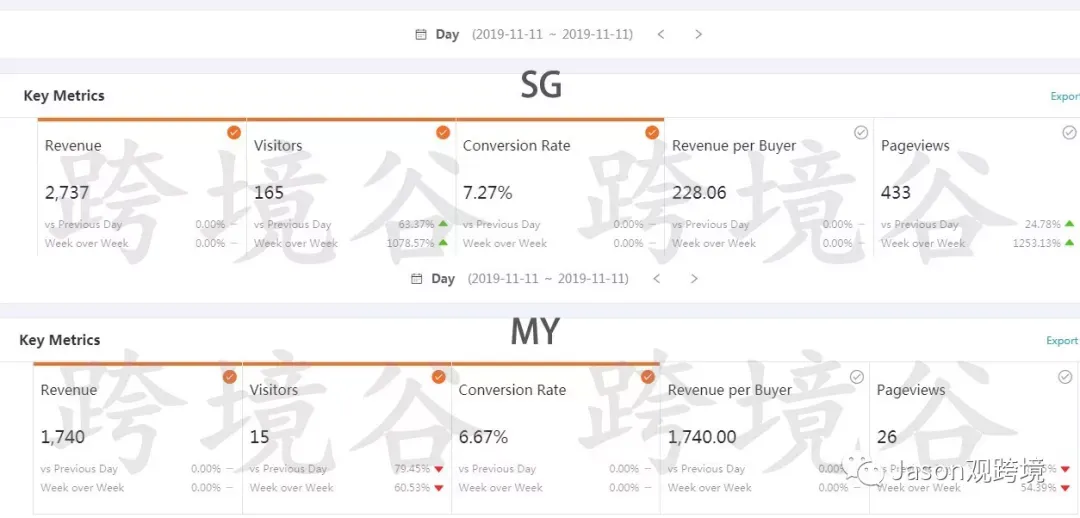This screenshot has width=1080, height=518.
Task: Click Export in the SG Key Metrics
Action: coord(1064,97)
